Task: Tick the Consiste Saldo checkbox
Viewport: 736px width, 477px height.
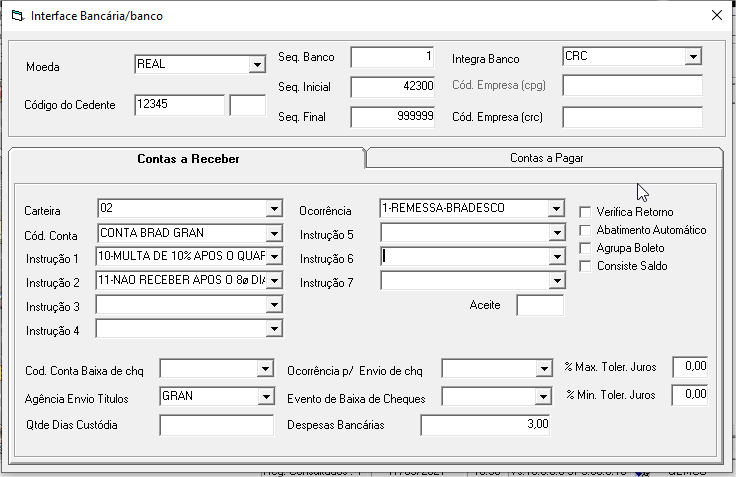Action: (x=585, y=266)
